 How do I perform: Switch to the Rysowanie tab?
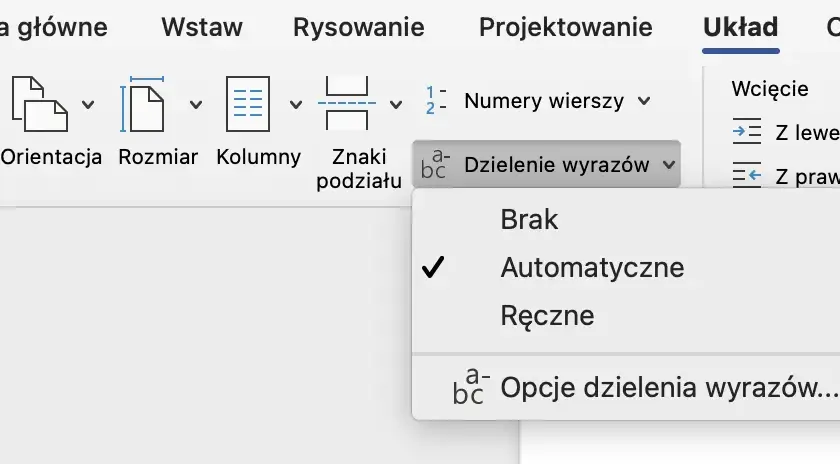[358, 27]
